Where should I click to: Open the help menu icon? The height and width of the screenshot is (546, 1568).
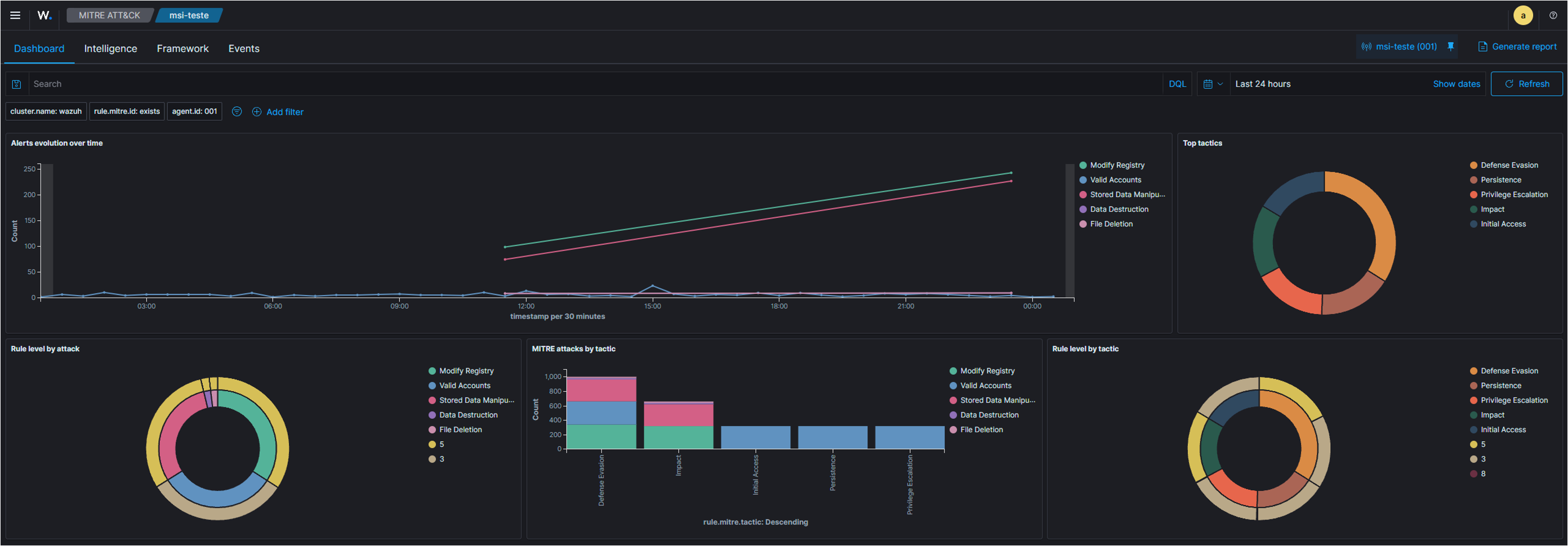tap(1553, 15)
